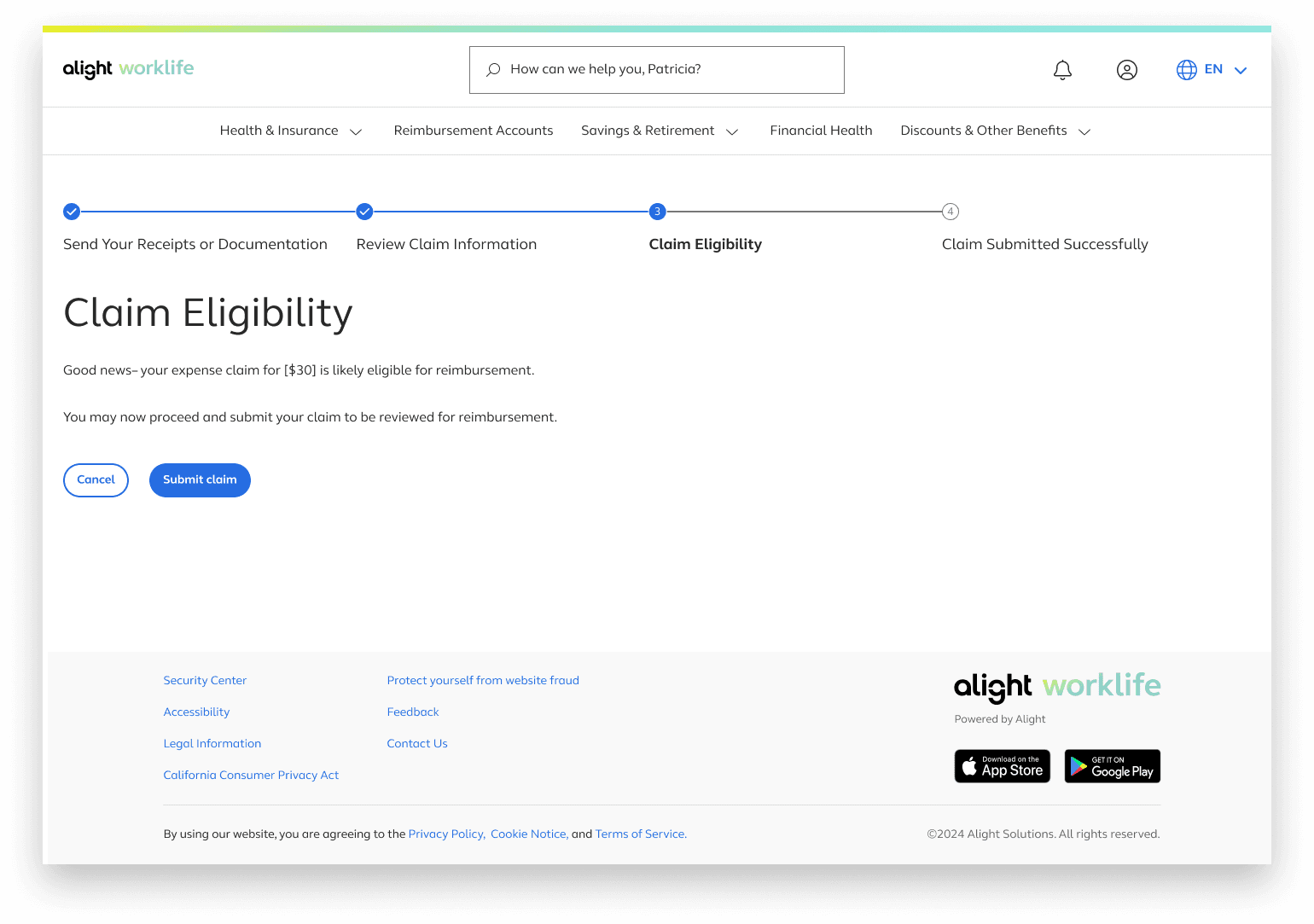Open the Terms of Service link
The height and width of the screenshot is (924, 1314).
point(641,834)
